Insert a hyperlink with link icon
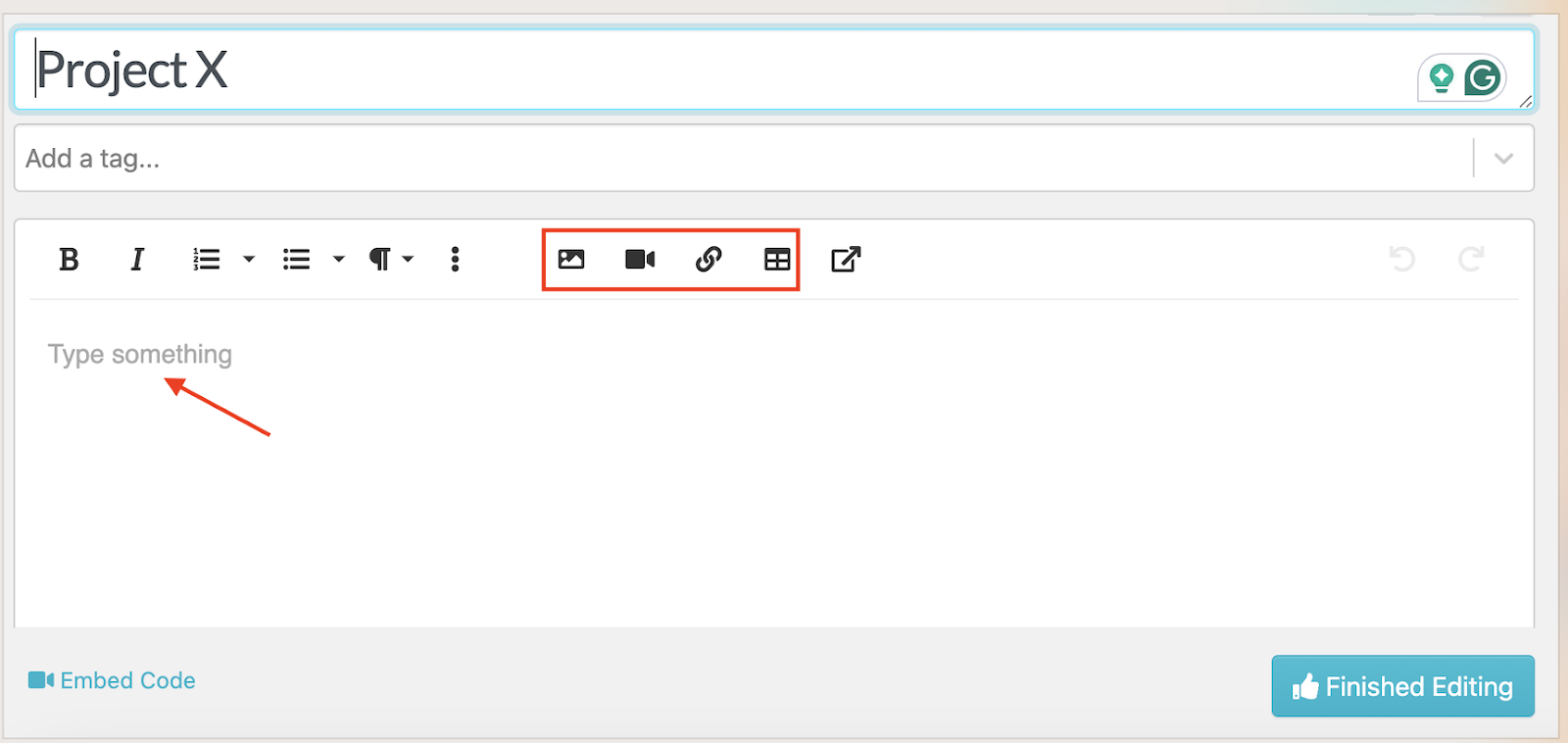Viewport: 1568px width, 743px height. click(x=709, y=260)
